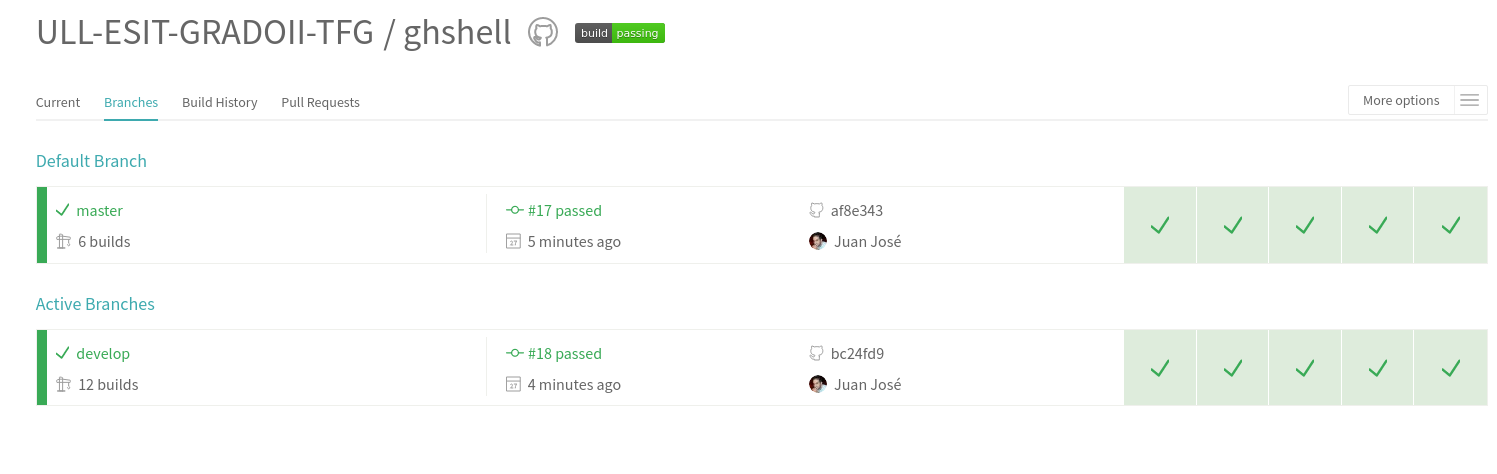1497x474 pixels.
Task: Click the last passed build tile for master
Action: (1450, 225)
